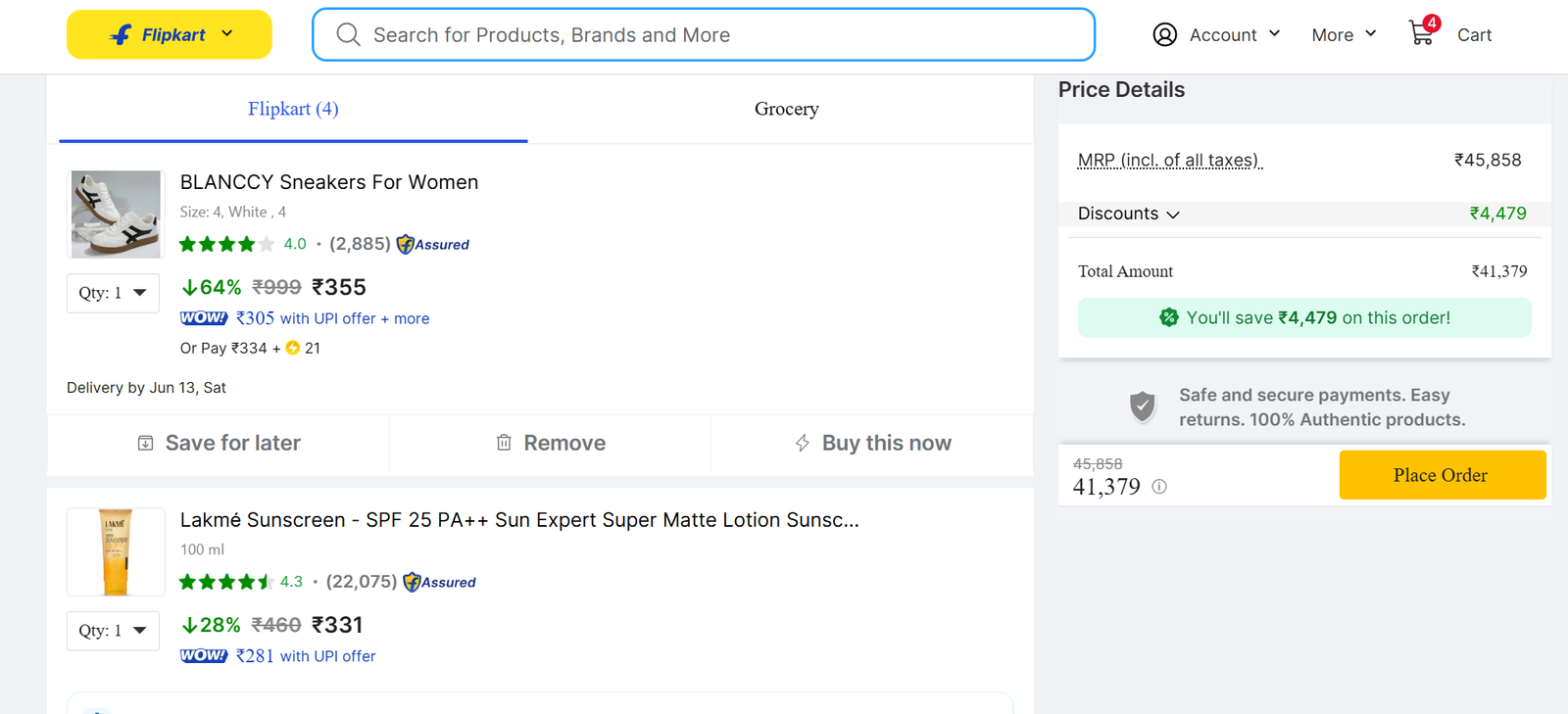This screenshot has width=1568, height=714.
Task: Expand the Flipkart logo dropdown chevron
Action: pos(227,34)
